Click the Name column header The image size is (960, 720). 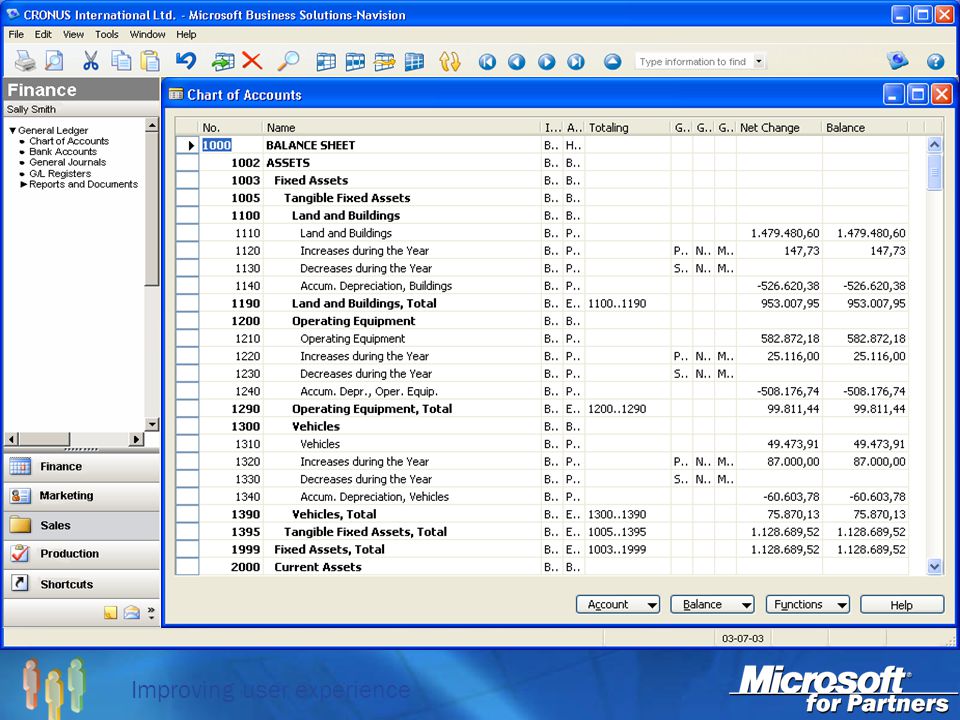402,127
